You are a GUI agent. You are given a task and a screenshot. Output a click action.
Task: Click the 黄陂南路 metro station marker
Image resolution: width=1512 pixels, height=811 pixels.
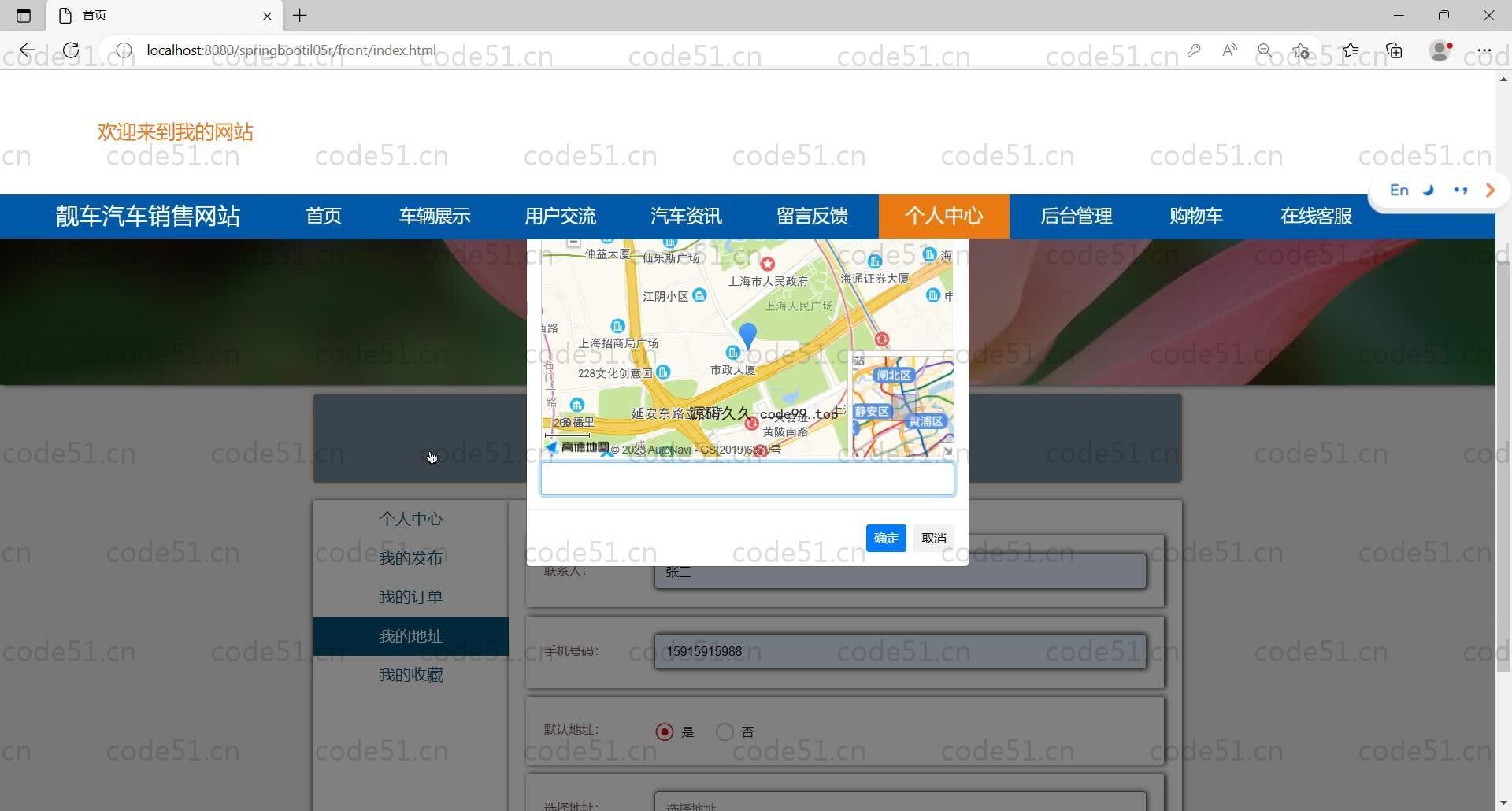(x=751, y=424)
